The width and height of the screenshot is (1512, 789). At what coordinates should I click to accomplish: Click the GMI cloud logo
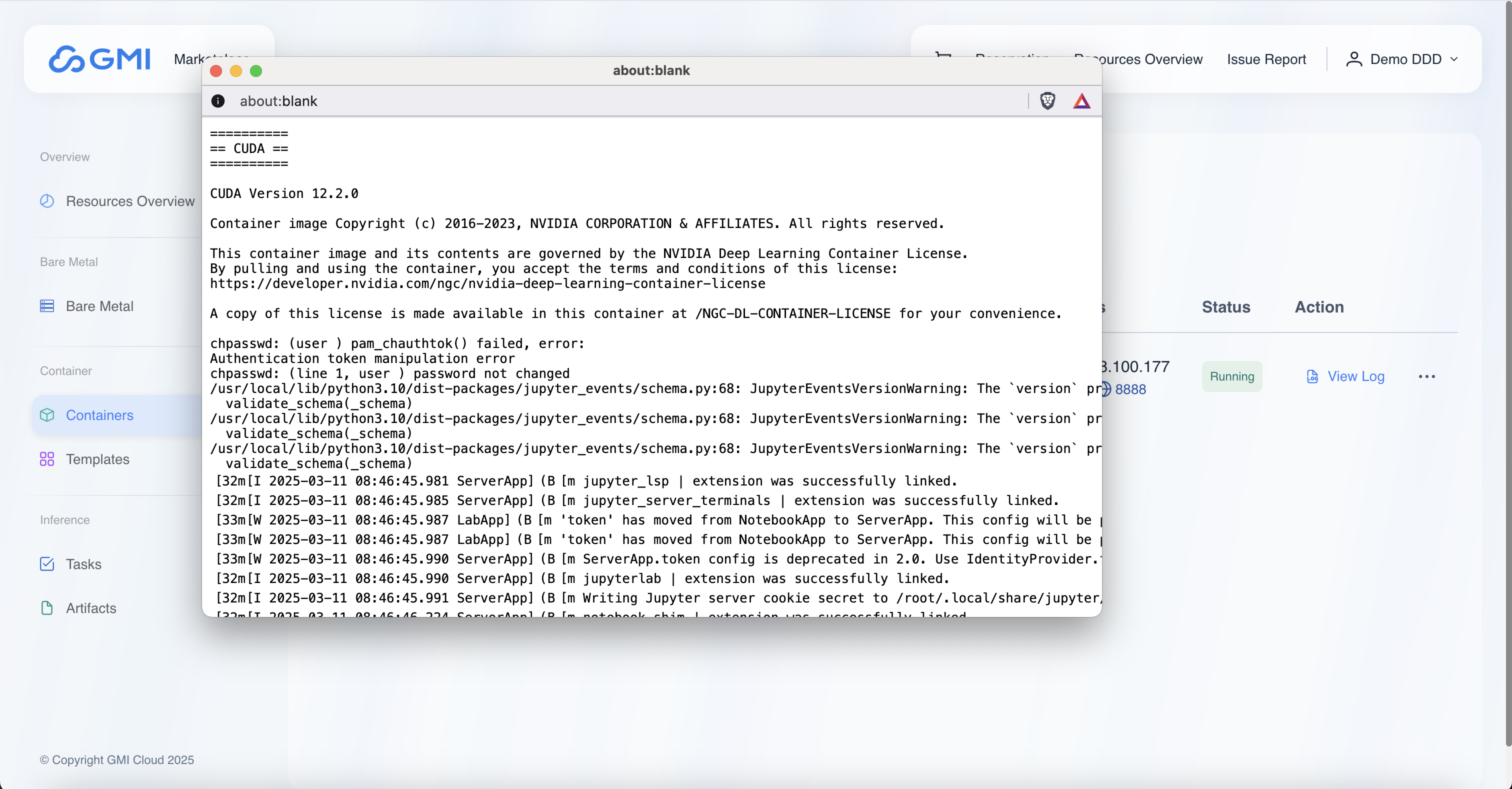pyautogui.click(x=99, y=58)
